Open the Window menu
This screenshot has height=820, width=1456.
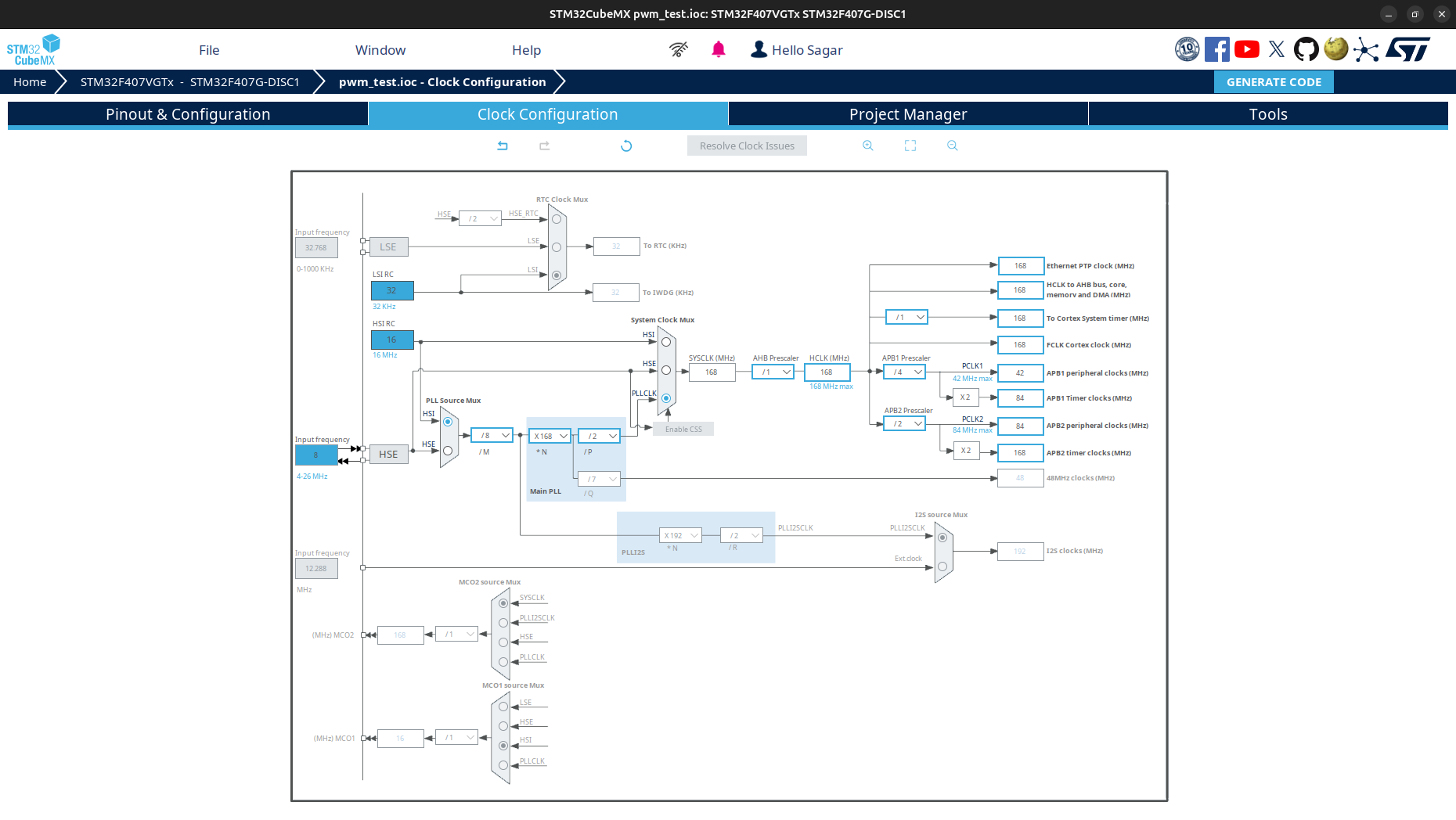[x=380, y=50]
